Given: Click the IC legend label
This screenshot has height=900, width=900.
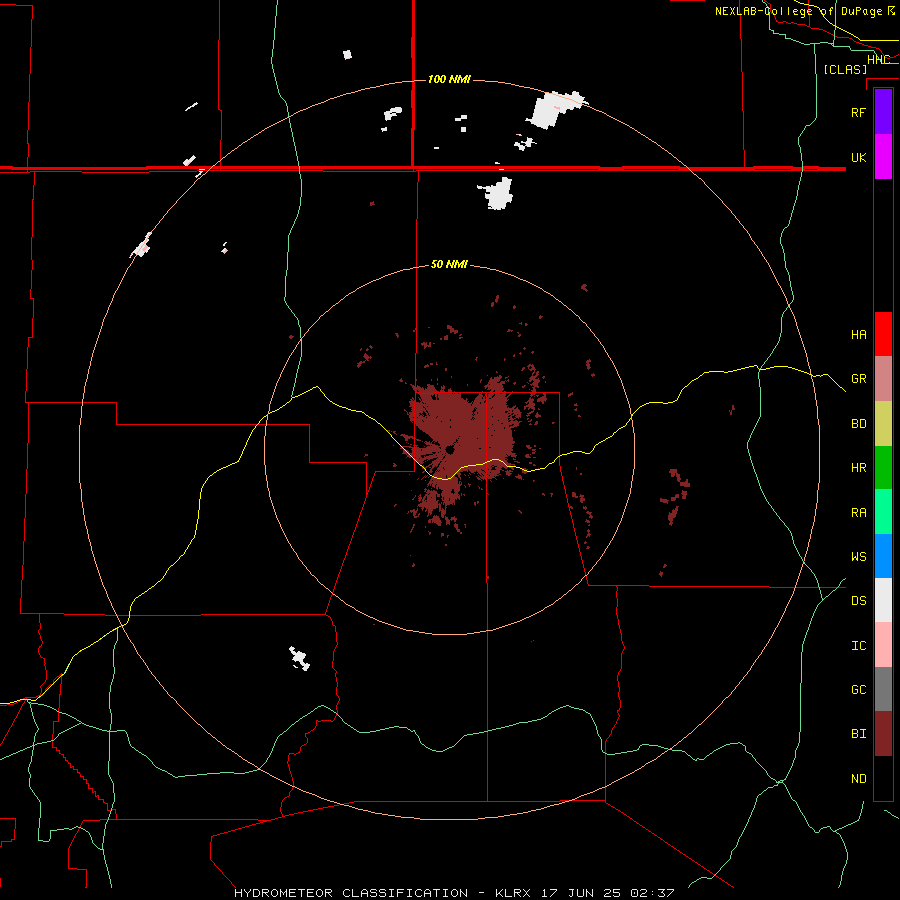Looking at the screenshot, I should click(858, 645).
